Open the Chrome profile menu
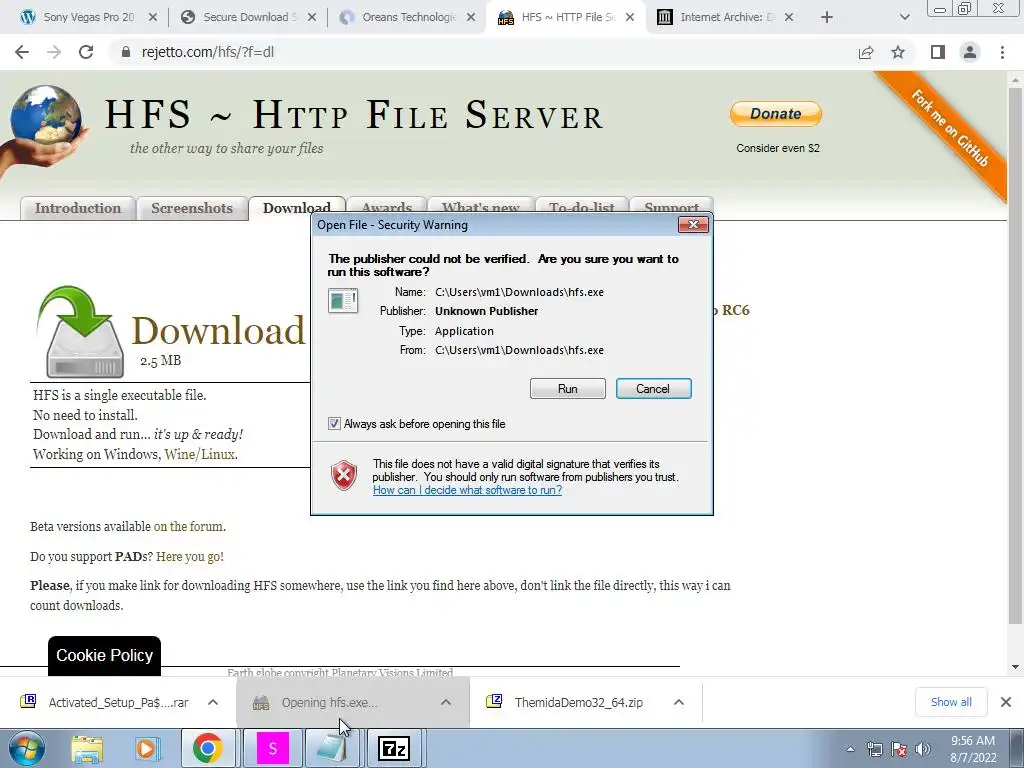1024x768 pixels. pyautogui.click(x=970, y=52)
